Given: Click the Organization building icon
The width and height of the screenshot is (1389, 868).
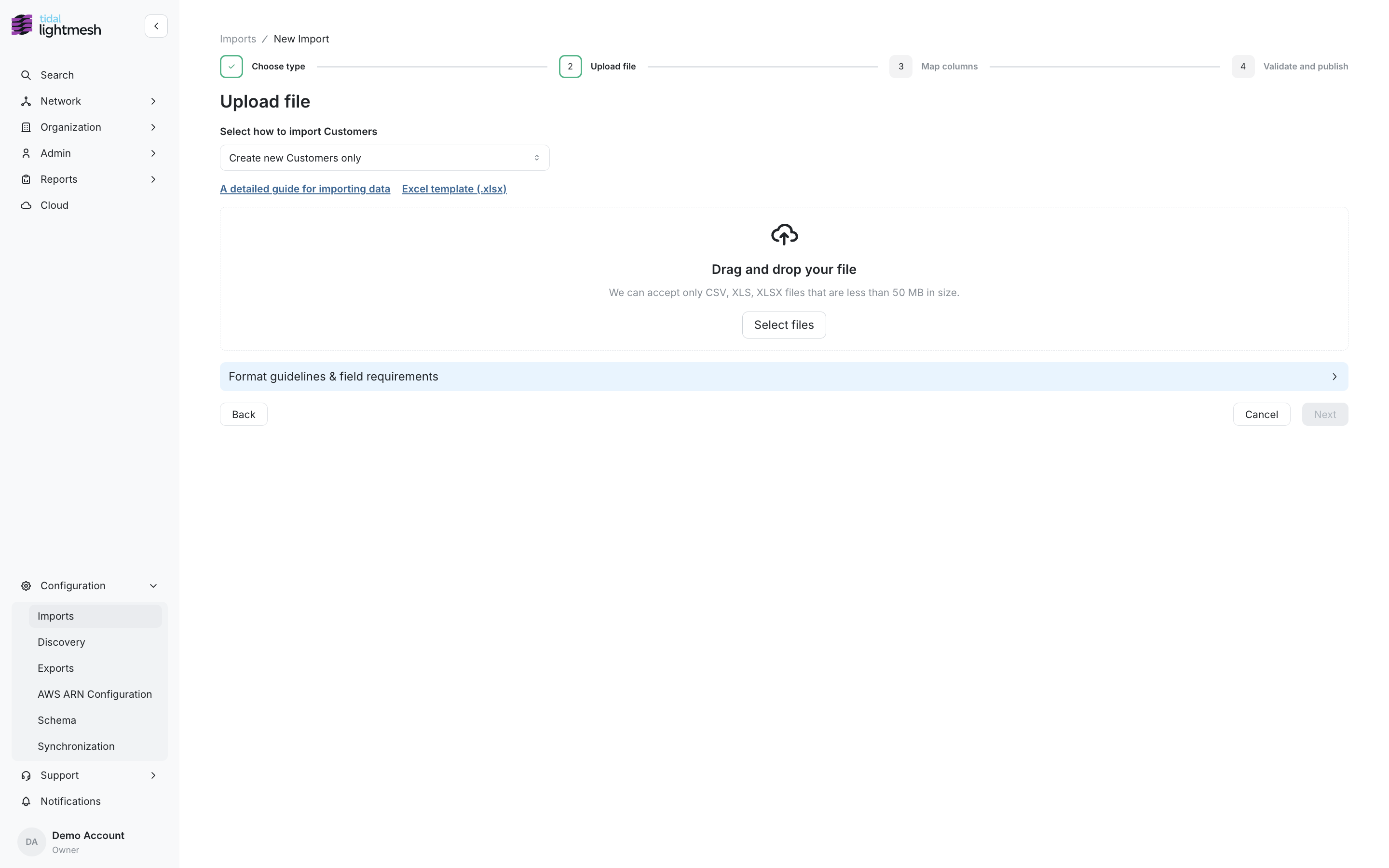Looking at the screenshot, I should [x=26, y=127].
